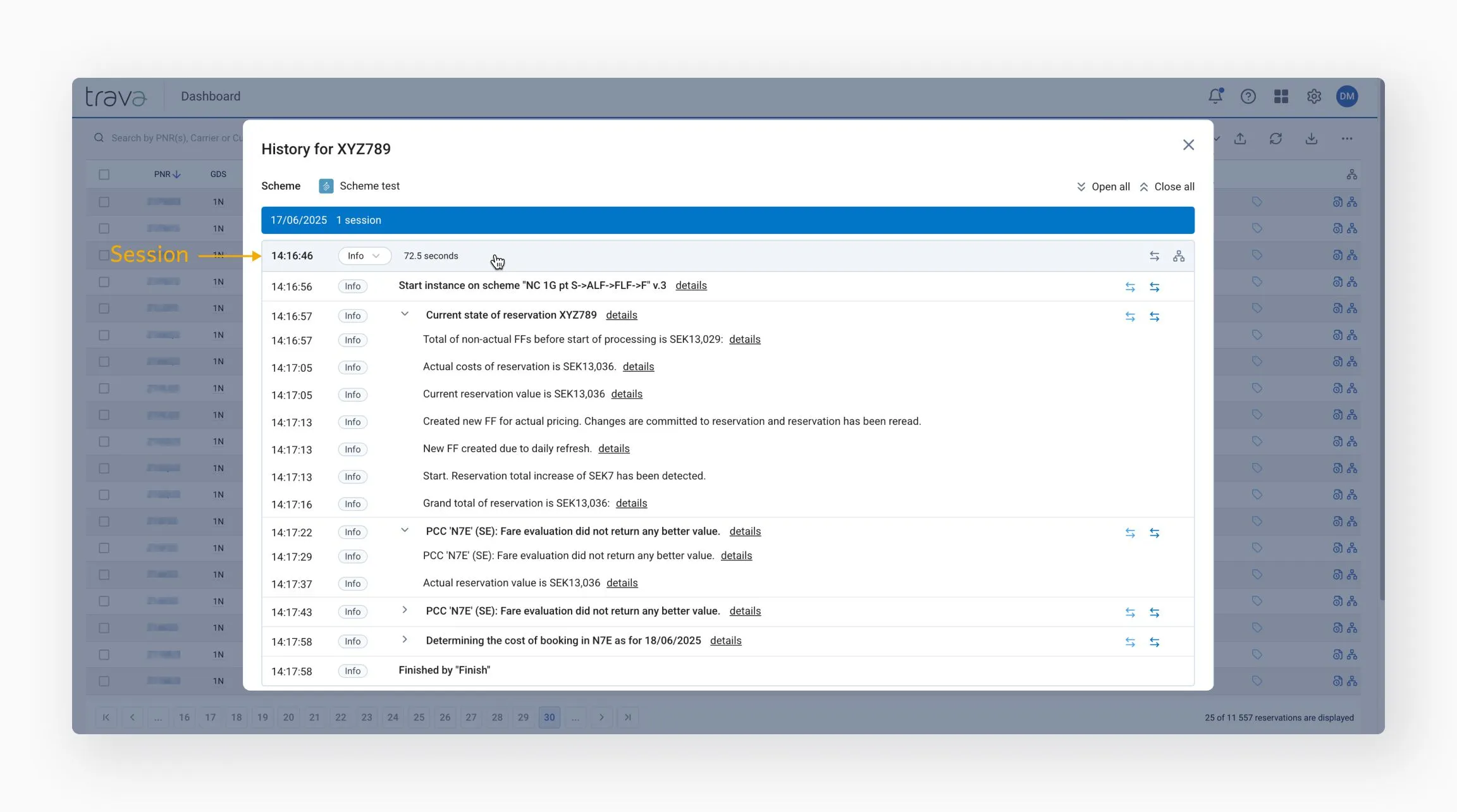Collapse the Current state of reservation XYZ789 entry
Screen dimensions: 1457x812
[405, 314]
